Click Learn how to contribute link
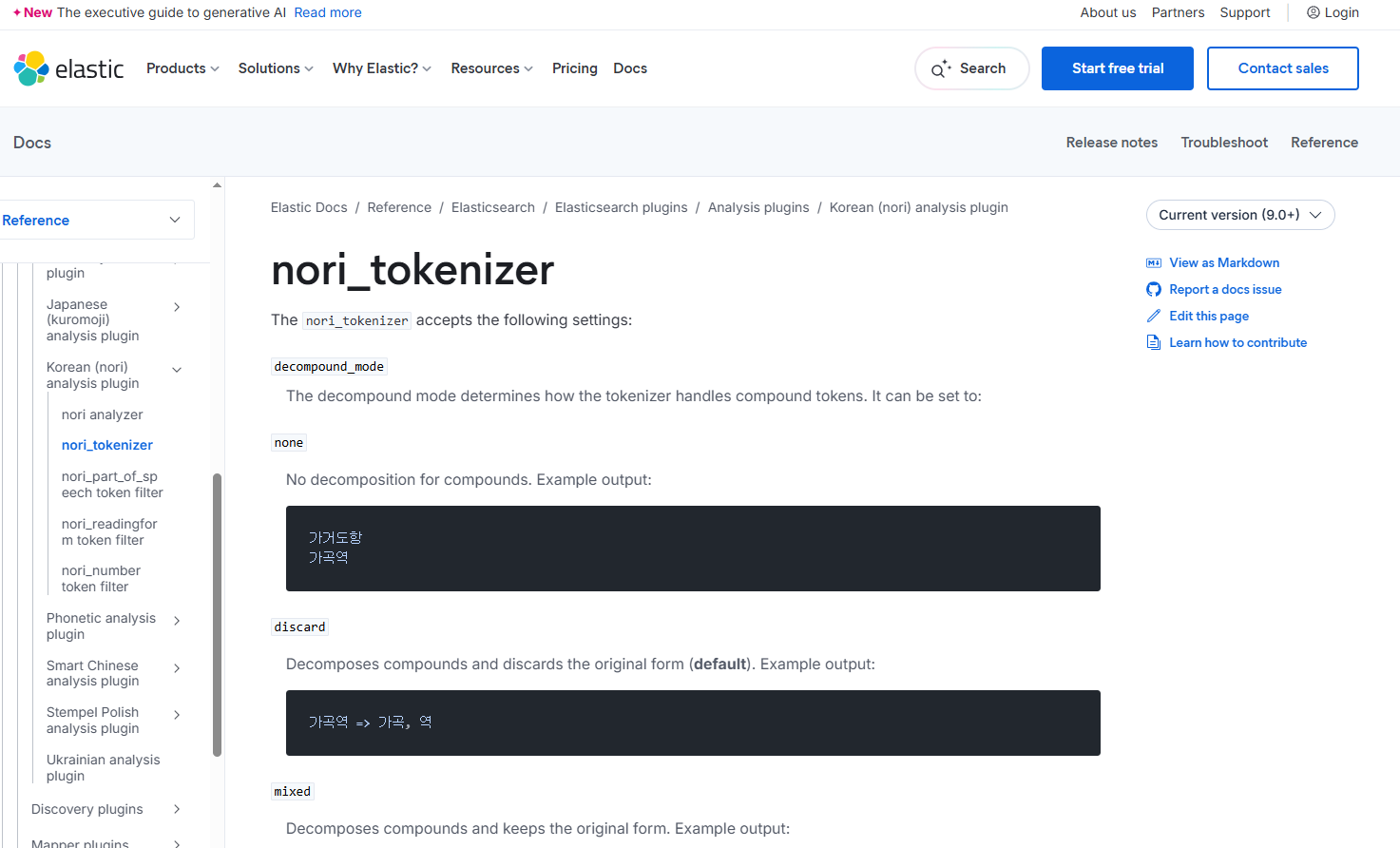Image resolution: width=1400 pixels, height=848 pixels. 1237,343
